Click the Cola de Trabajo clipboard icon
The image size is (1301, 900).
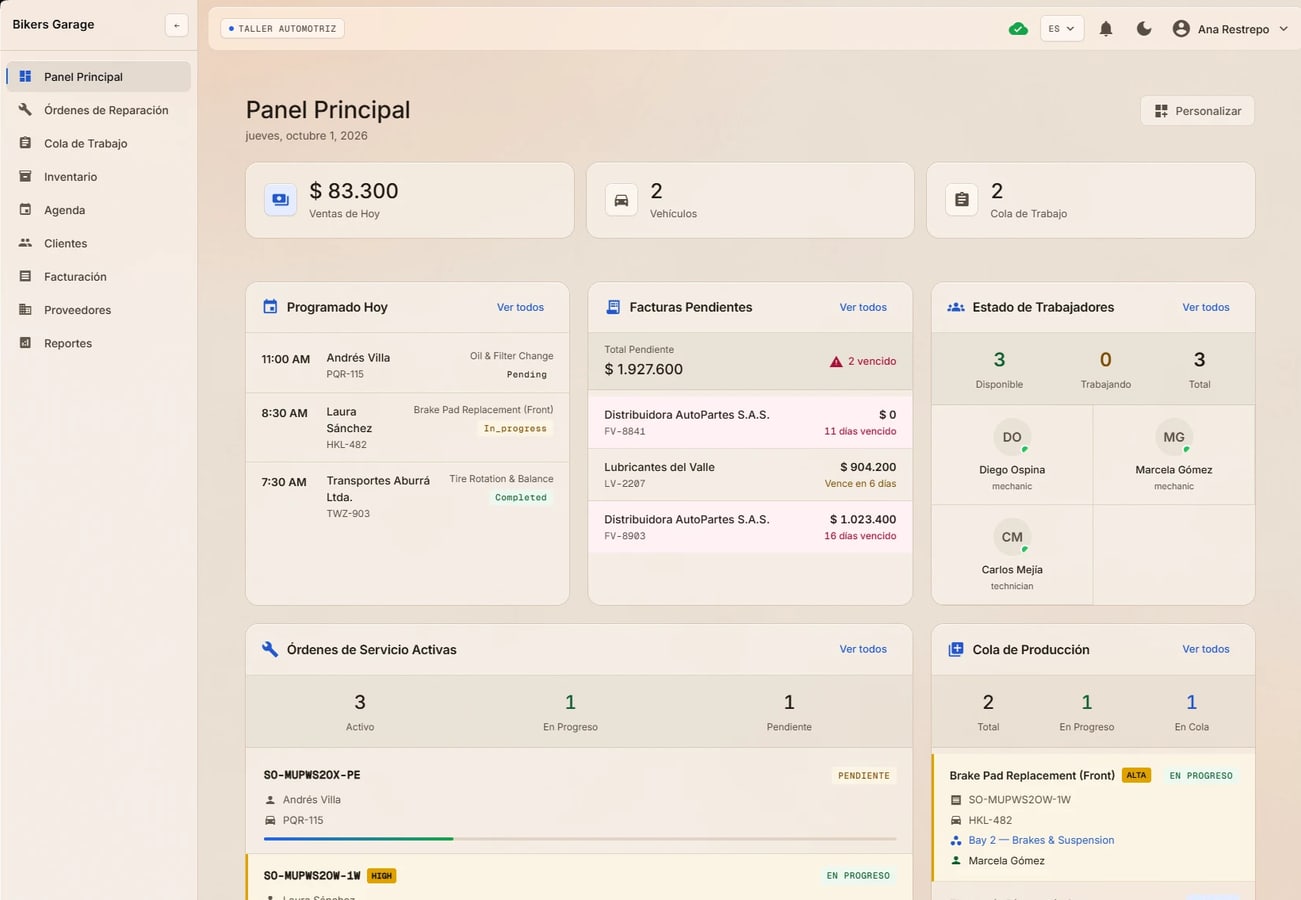[x=961, y=200]
